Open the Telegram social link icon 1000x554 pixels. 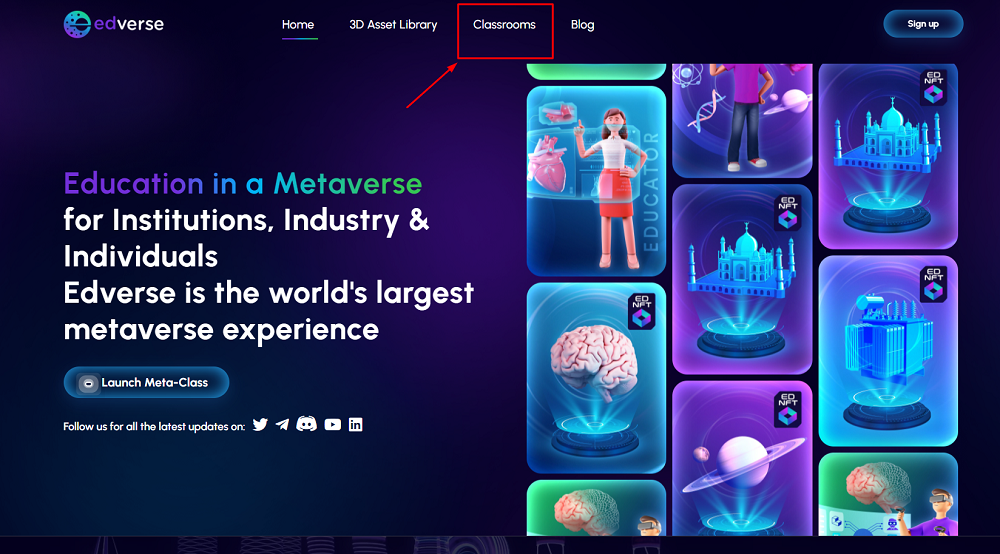tap(283, 425)
